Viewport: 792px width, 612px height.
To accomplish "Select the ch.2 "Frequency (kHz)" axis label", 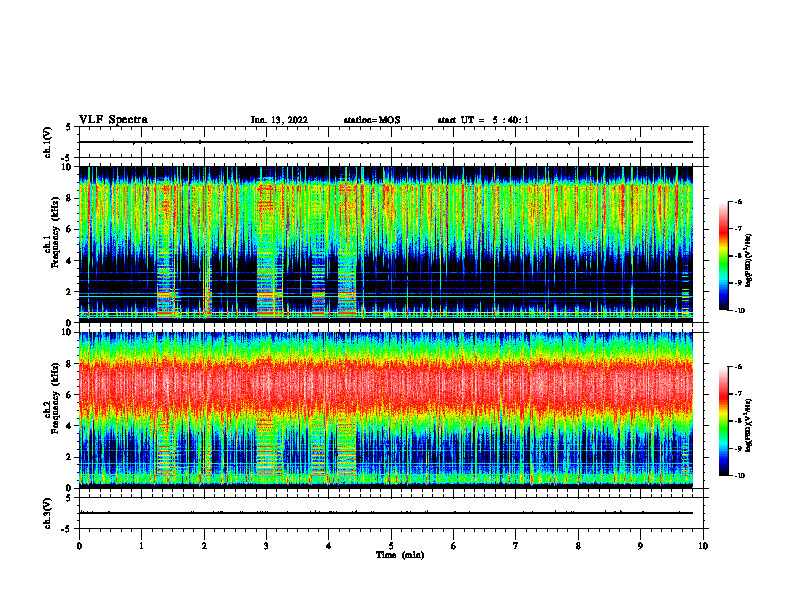I will pyautogui.click(x=56, y=398).
